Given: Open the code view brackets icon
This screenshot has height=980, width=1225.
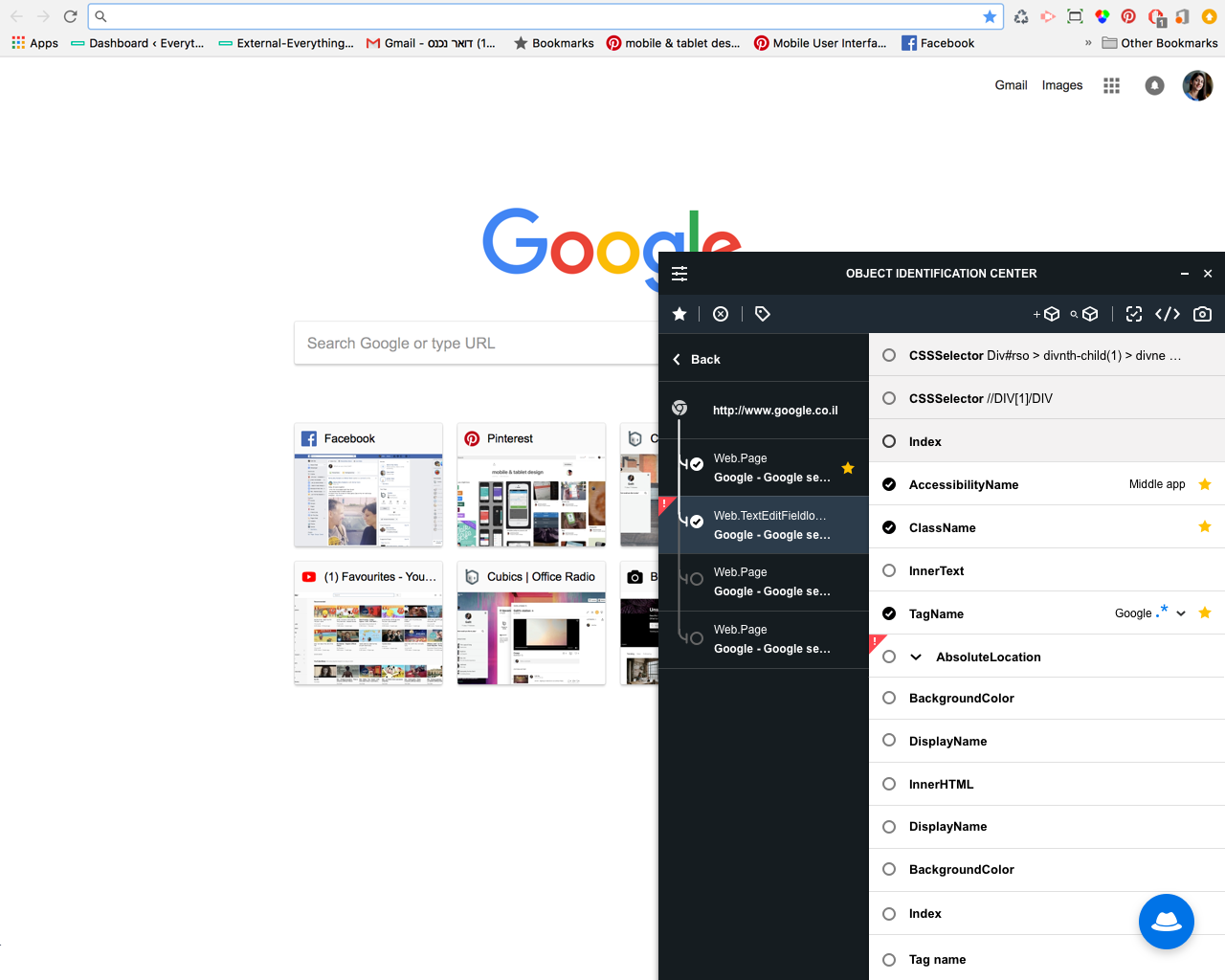Looking at the screenshot, I should click(1168, 314).
